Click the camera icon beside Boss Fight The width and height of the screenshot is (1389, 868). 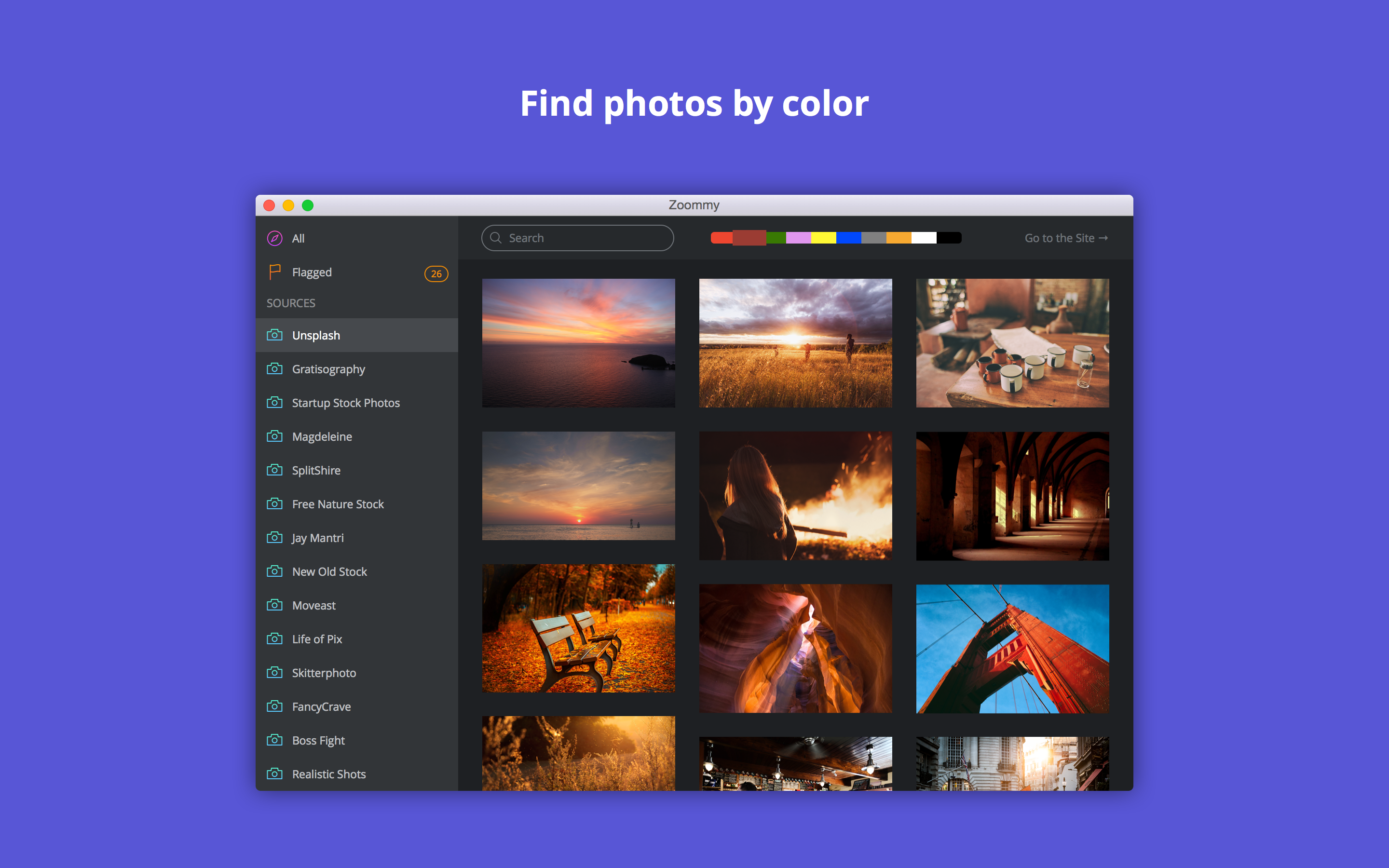point(274,740)
